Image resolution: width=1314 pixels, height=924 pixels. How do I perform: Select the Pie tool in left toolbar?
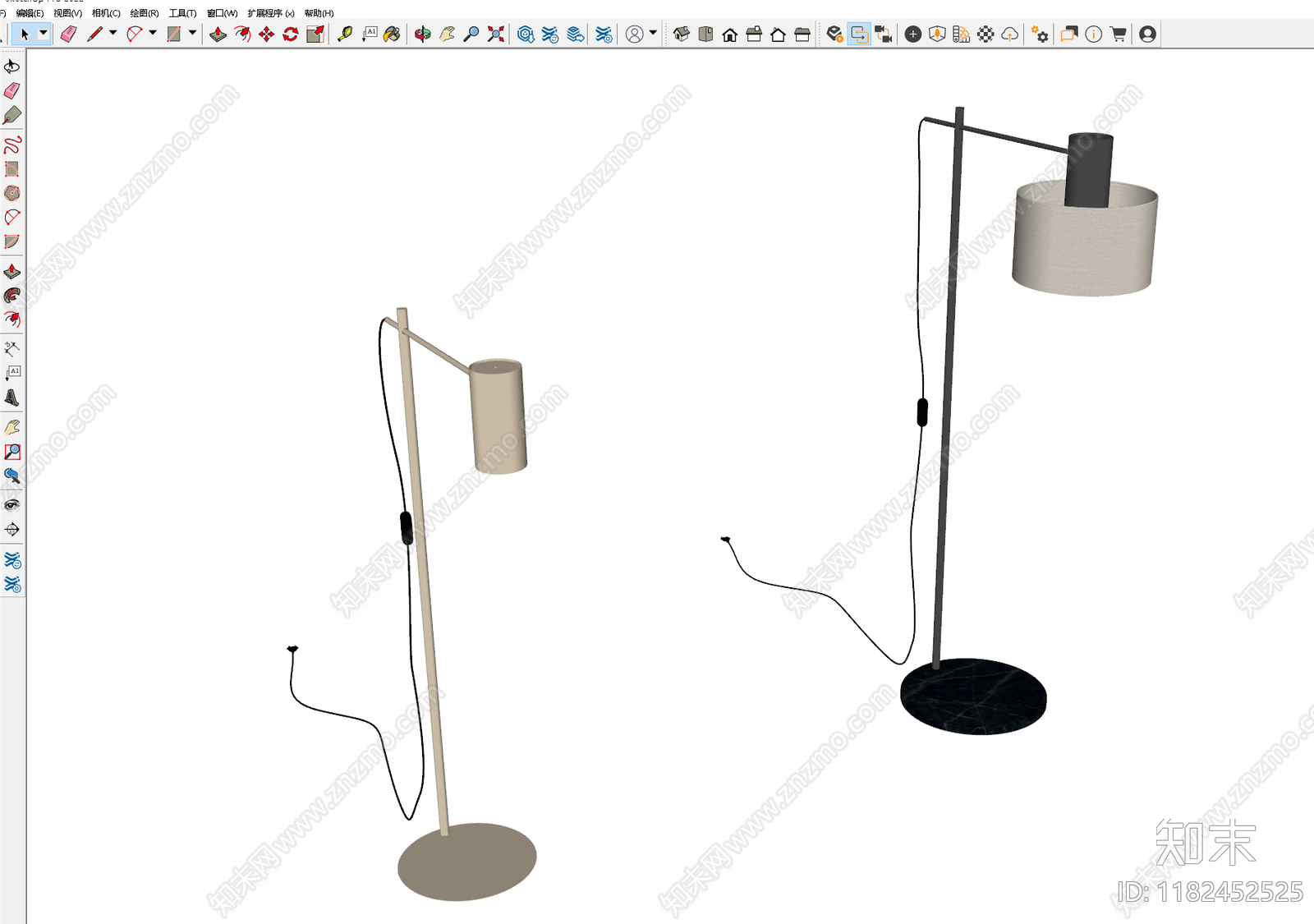(12, 241)
